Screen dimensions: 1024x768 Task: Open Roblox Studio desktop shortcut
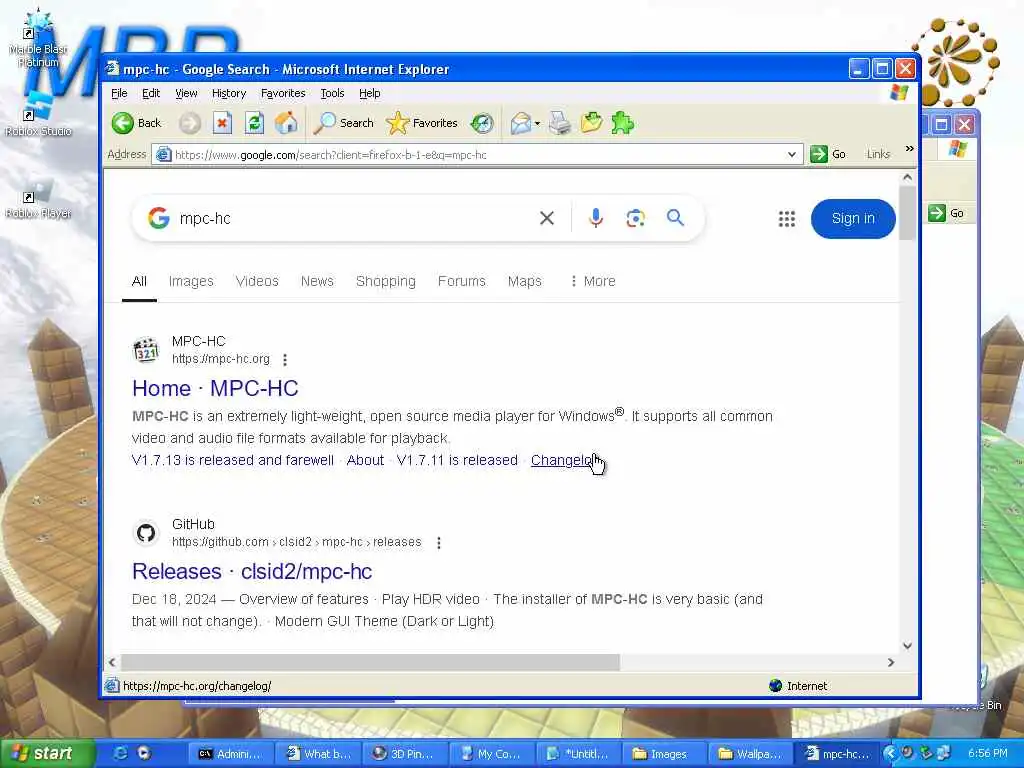38,116
